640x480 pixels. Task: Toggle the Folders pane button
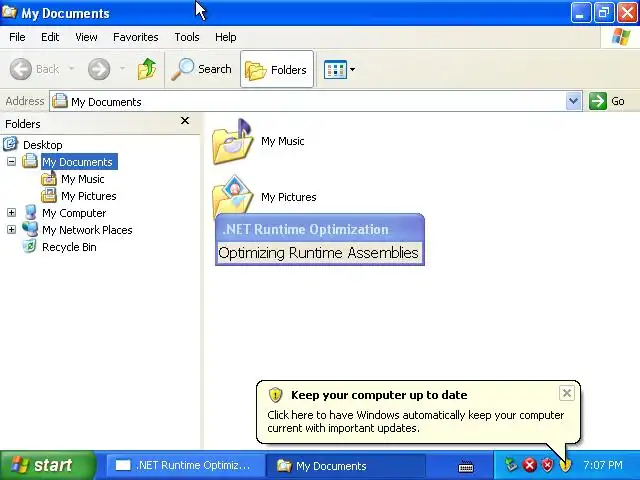[x=277, y=69]
